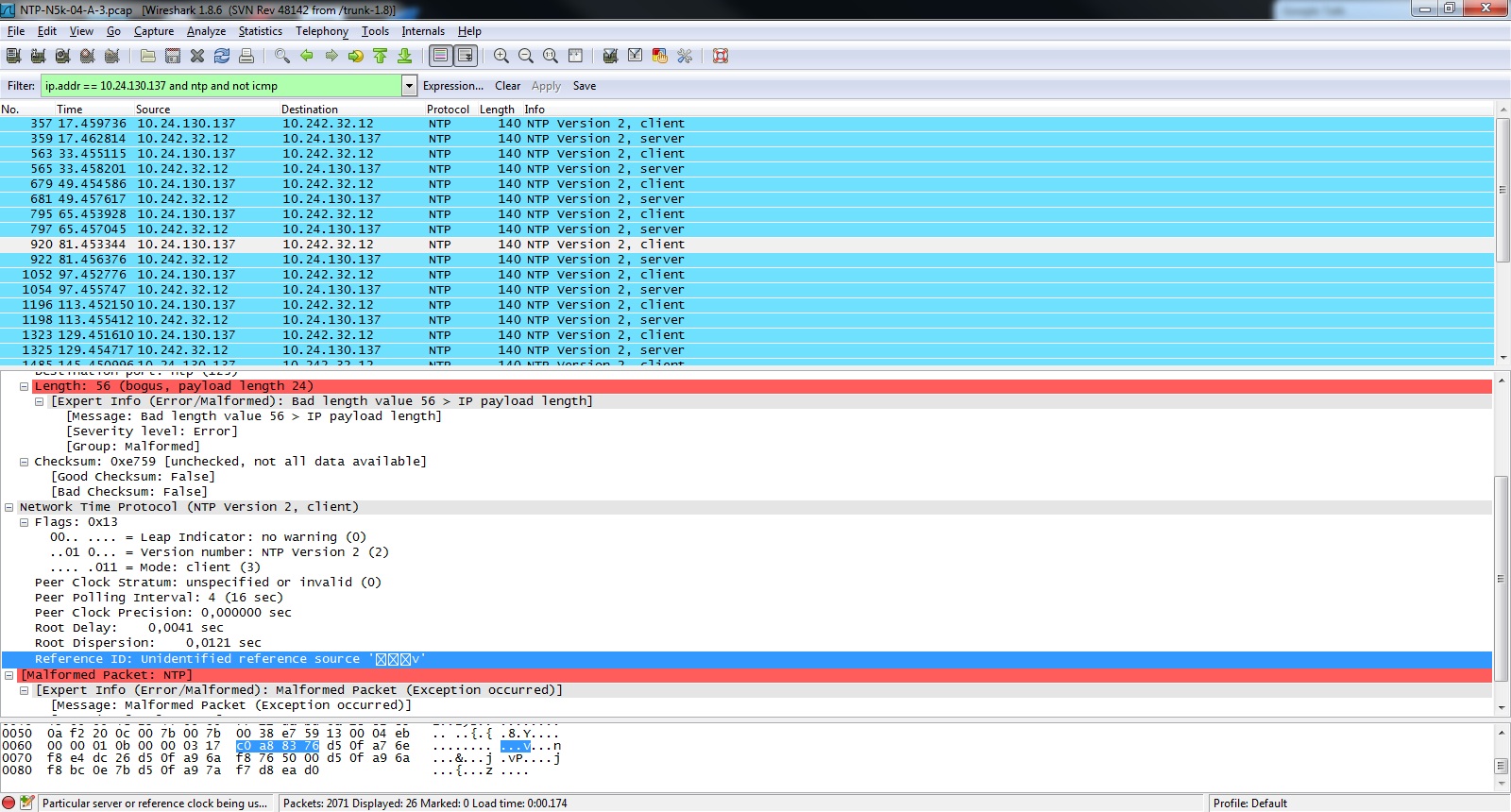The image size is (1511, 812).
Task: Edit display filter icon
Action: (636, 56)
